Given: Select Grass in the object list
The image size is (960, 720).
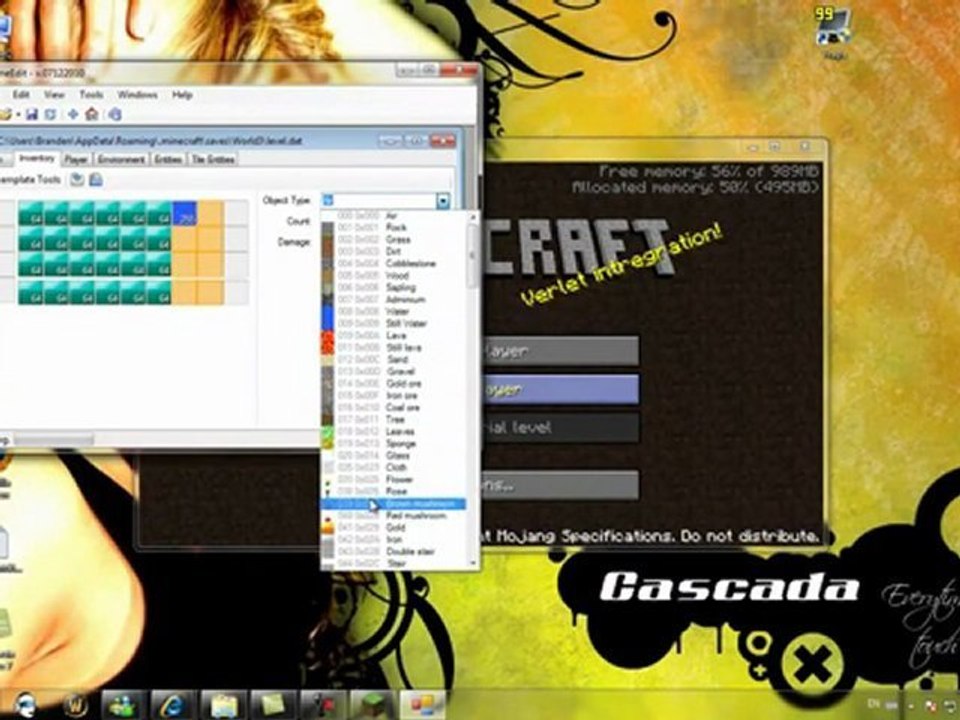Looking at the screenshot, I should tap(394, 239).
